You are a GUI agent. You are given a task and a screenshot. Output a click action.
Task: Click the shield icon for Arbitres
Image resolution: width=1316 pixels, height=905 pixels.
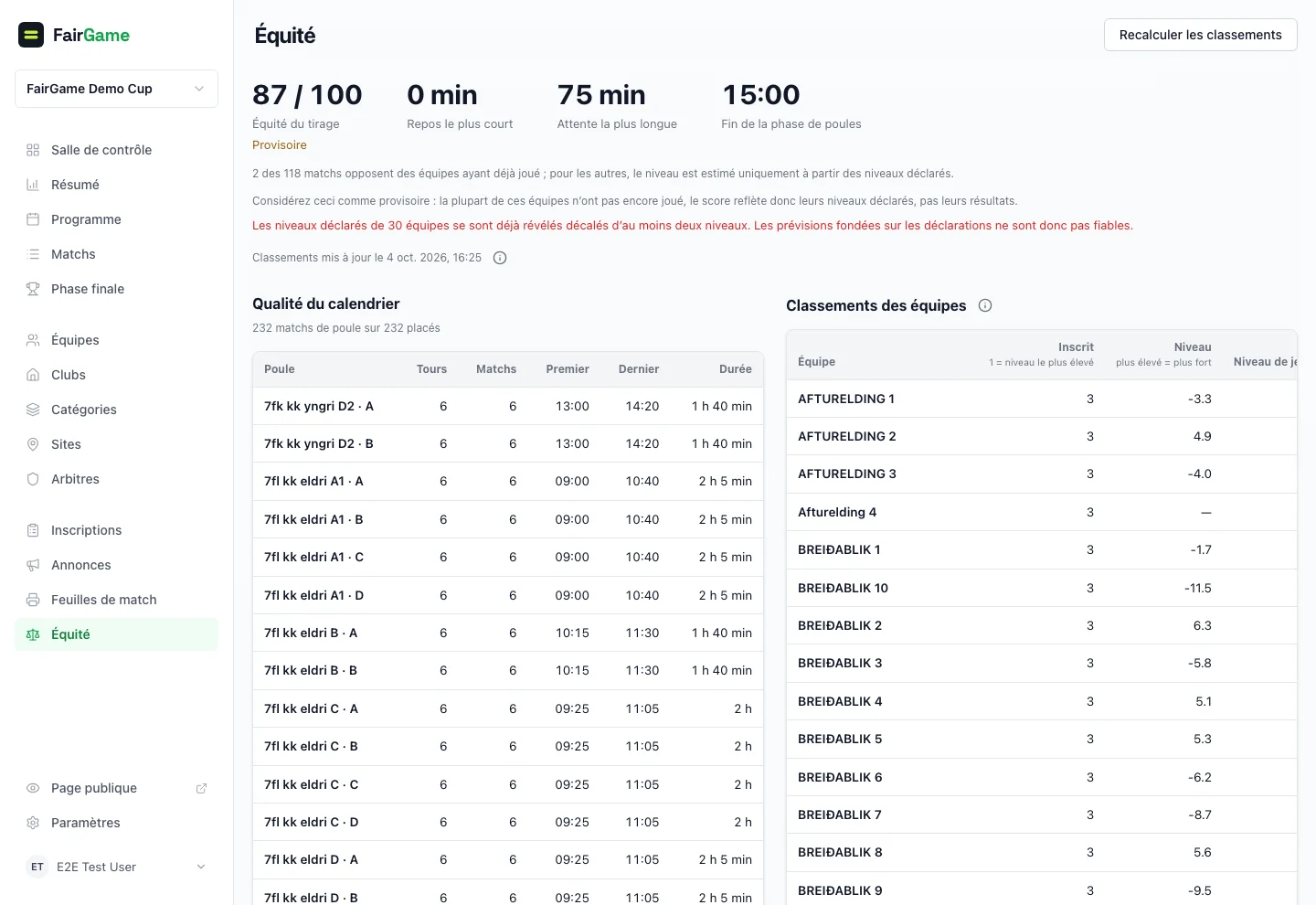click(33, 479)
